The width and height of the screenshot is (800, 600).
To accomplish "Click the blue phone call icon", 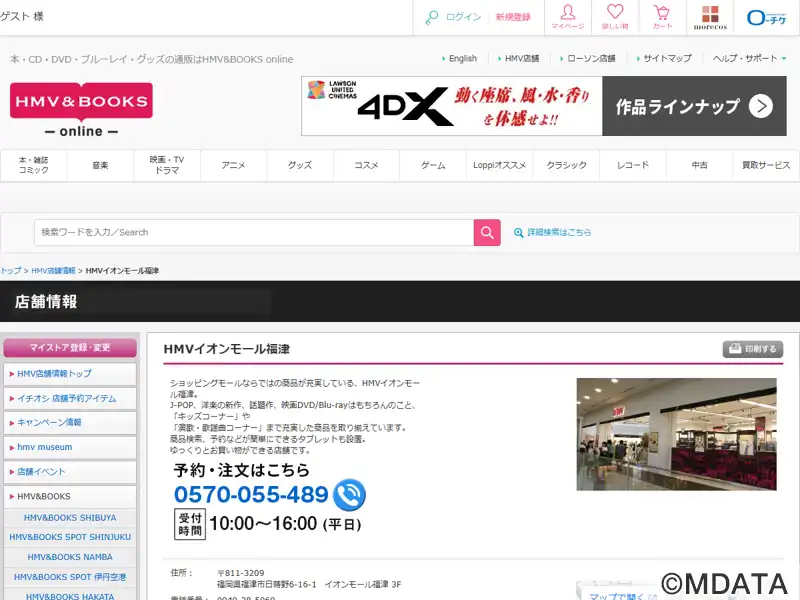I will pyautogui.click(x=349, y=495).
